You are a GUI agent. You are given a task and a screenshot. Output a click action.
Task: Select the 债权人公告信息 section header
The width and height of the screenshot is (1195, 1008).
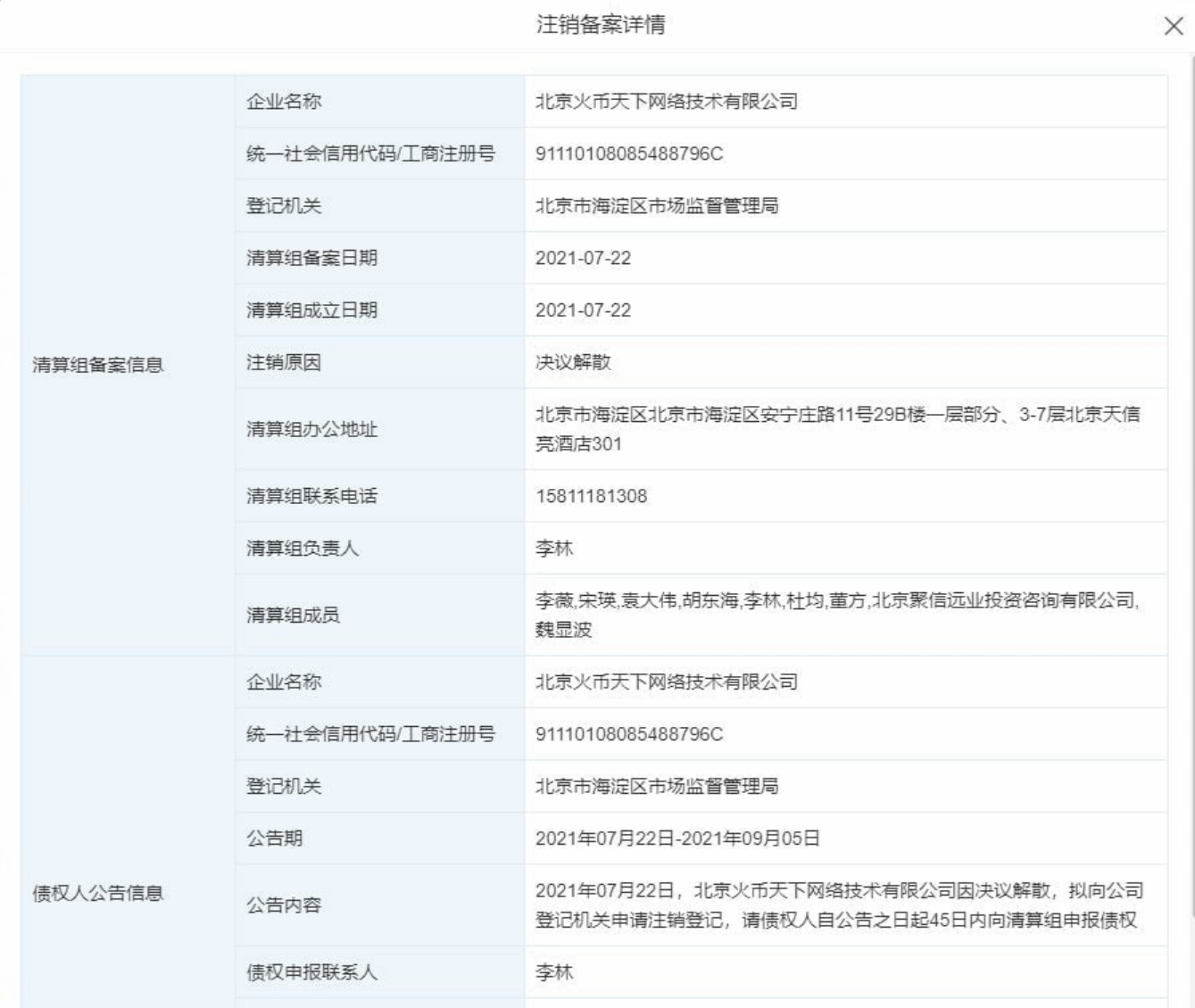click(x=98, y=893)
